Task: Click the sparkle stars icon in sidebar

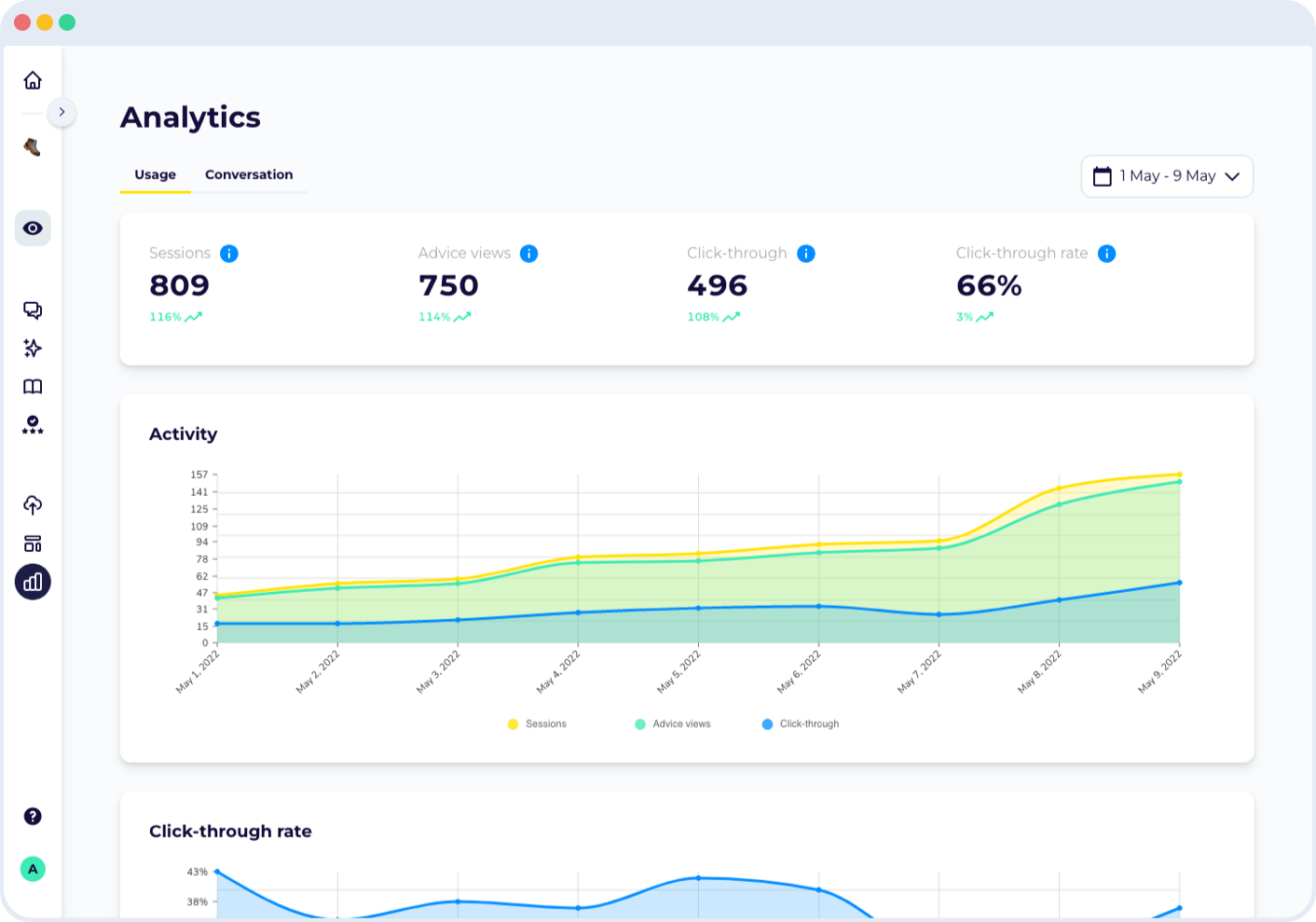Action: click(x=33, y=349)
